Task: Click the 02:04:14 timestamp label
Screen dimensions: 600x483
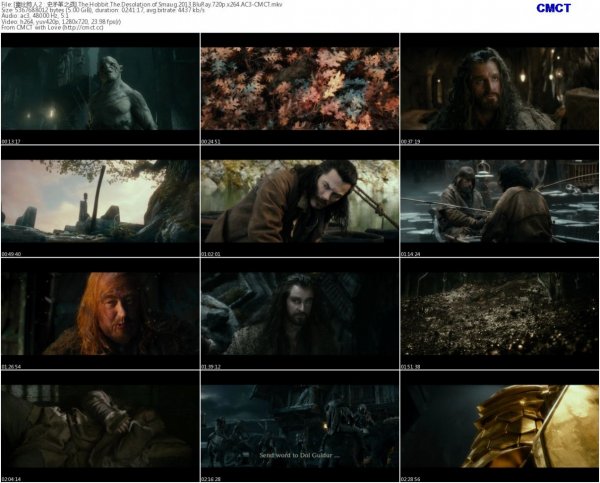Action: [x=11, y=479]
